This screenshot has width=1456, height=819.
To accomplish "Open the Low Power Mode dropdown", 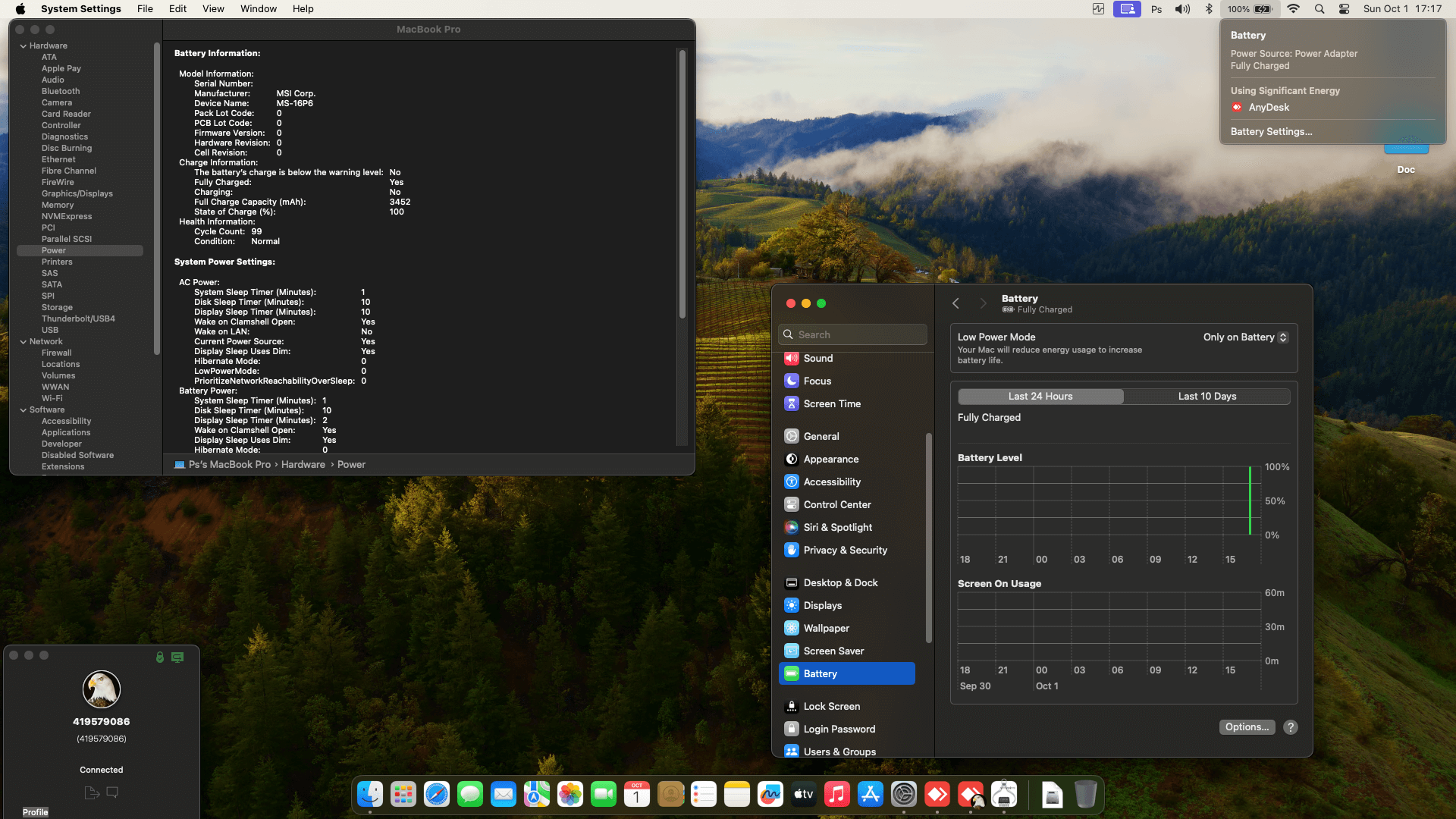I will click(x=1245, y=337).
